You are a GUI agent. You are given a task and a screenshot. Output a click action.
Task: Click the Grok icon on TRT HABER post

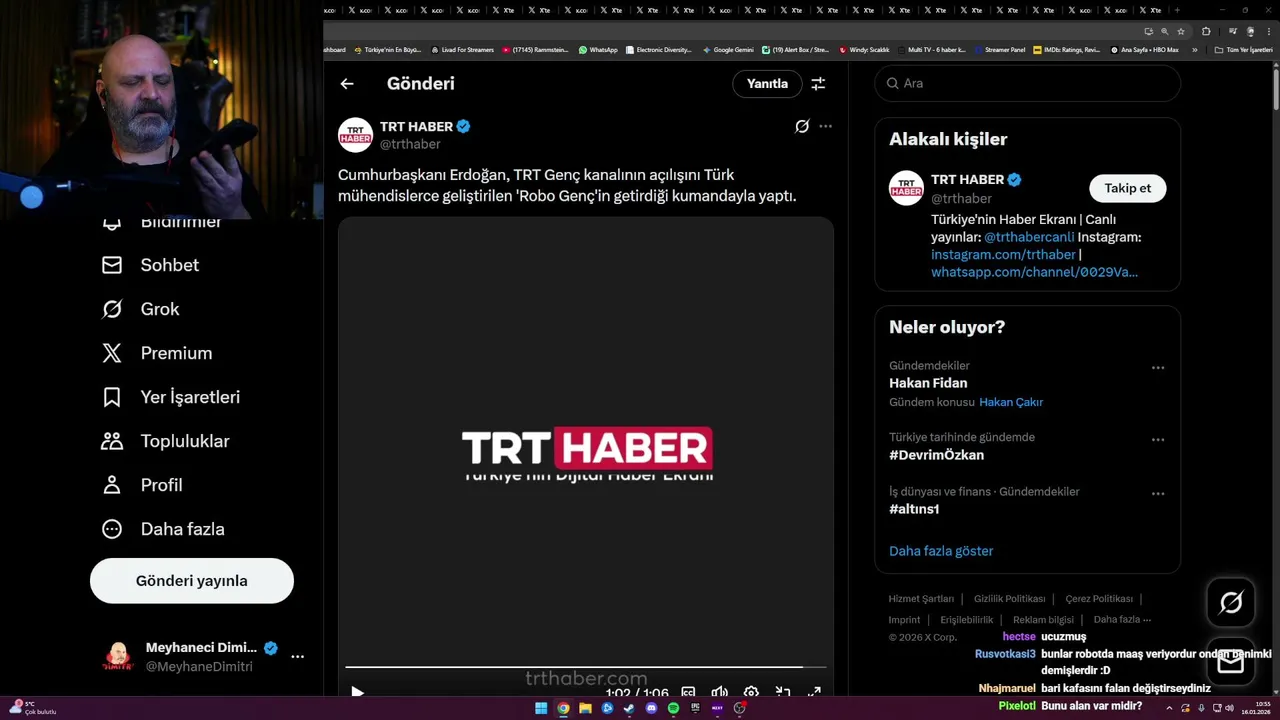tap(801, 126)
